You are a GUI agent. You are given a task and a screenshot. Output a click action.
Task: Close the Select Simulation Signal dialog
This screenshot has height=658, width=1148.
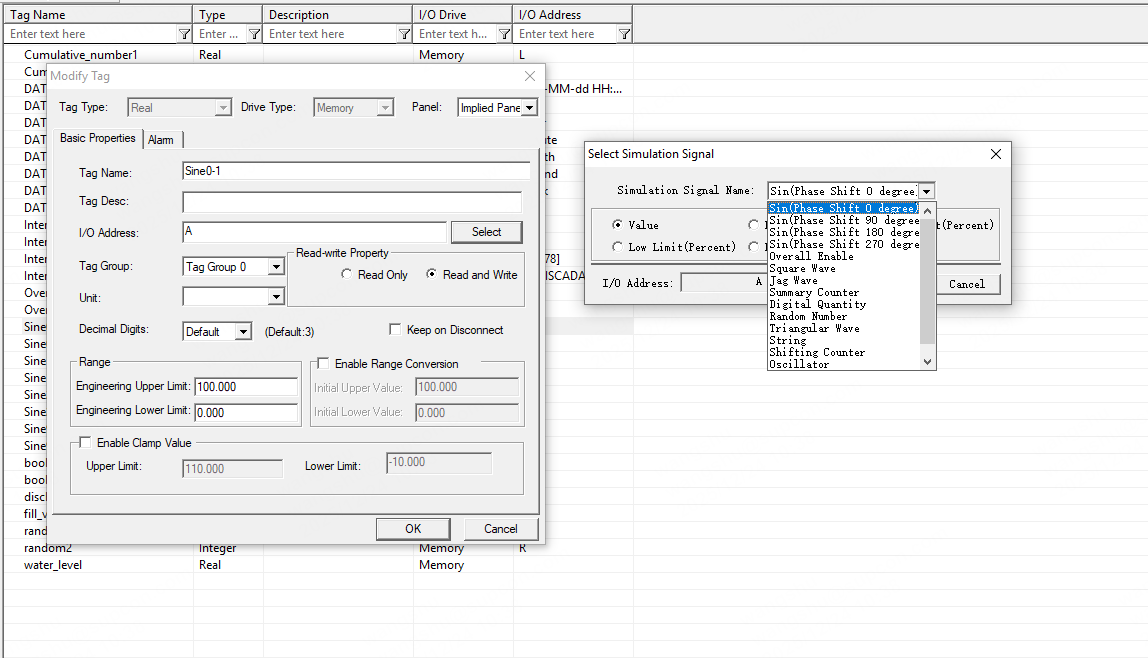[x=995, y=154]
